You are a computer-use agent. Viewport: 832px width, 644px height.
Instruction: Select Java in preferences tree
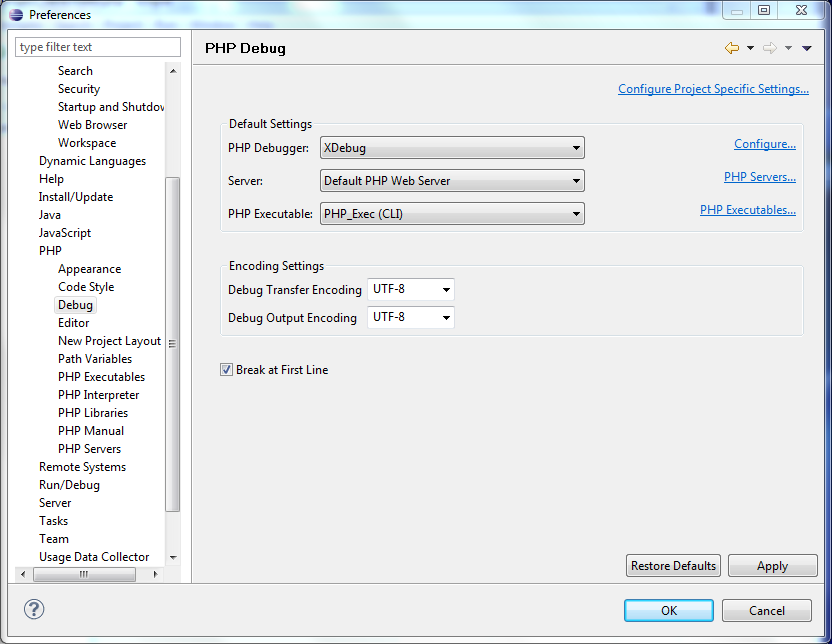click(x=49, y=215)
